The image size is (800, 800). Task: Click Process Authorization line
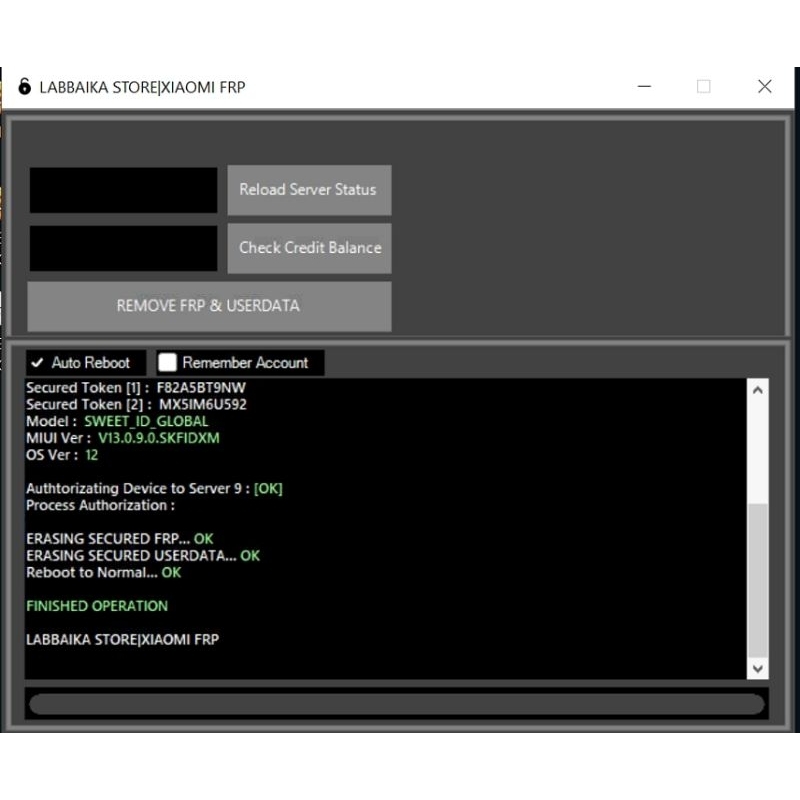101,506
